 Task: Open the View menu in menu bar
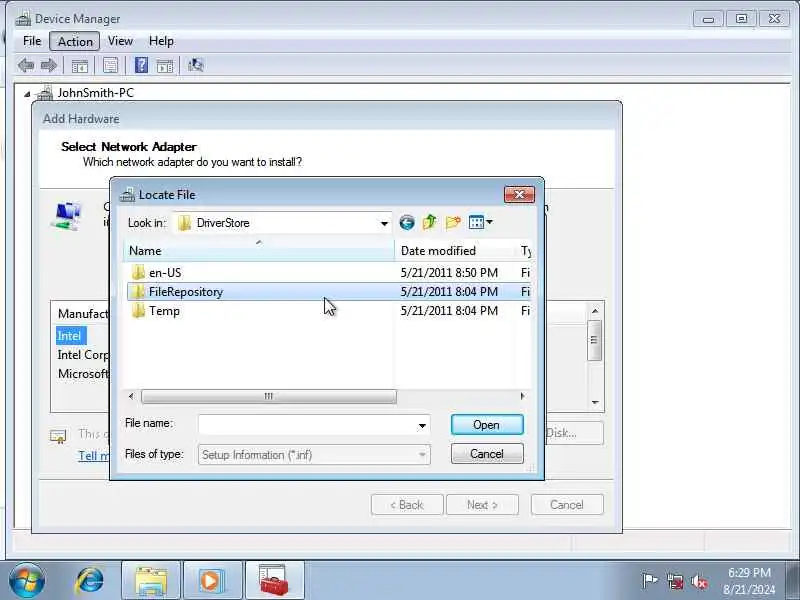coord(120,41)
